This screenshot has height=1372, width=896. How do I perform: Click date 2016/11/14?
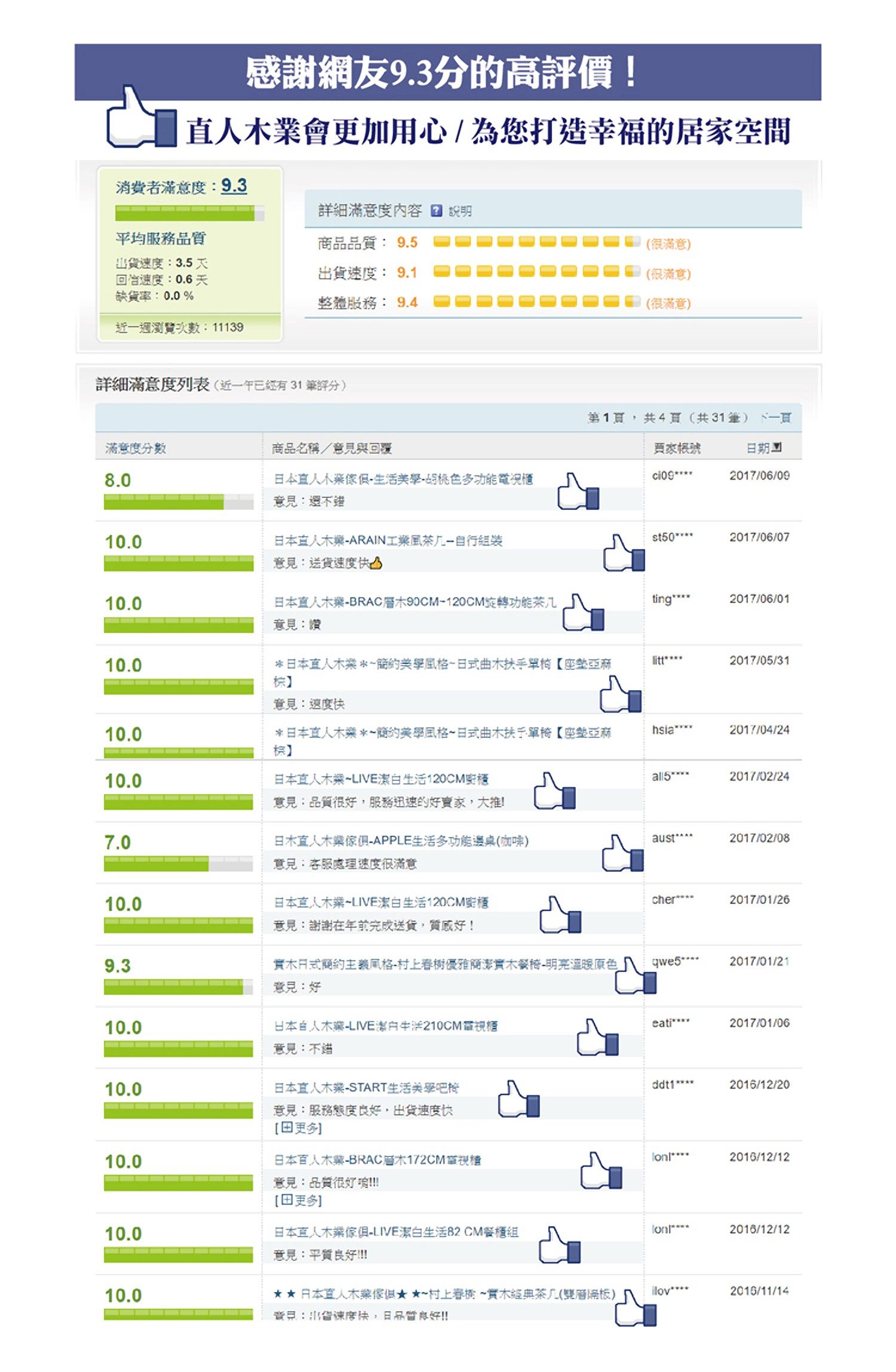pos(759,1291)
